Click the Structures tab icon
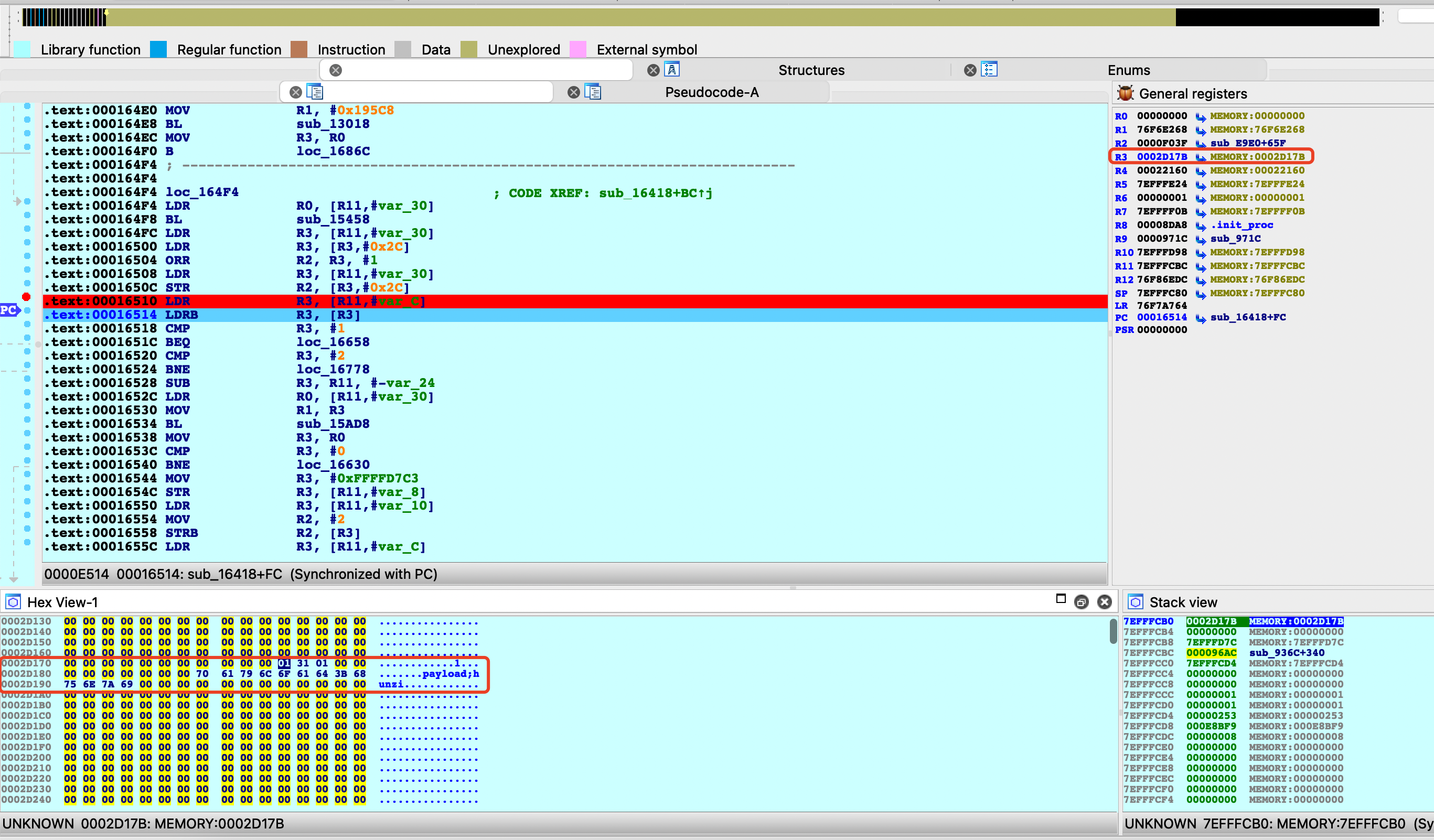1434x840 pixels. tap(672, 69)
